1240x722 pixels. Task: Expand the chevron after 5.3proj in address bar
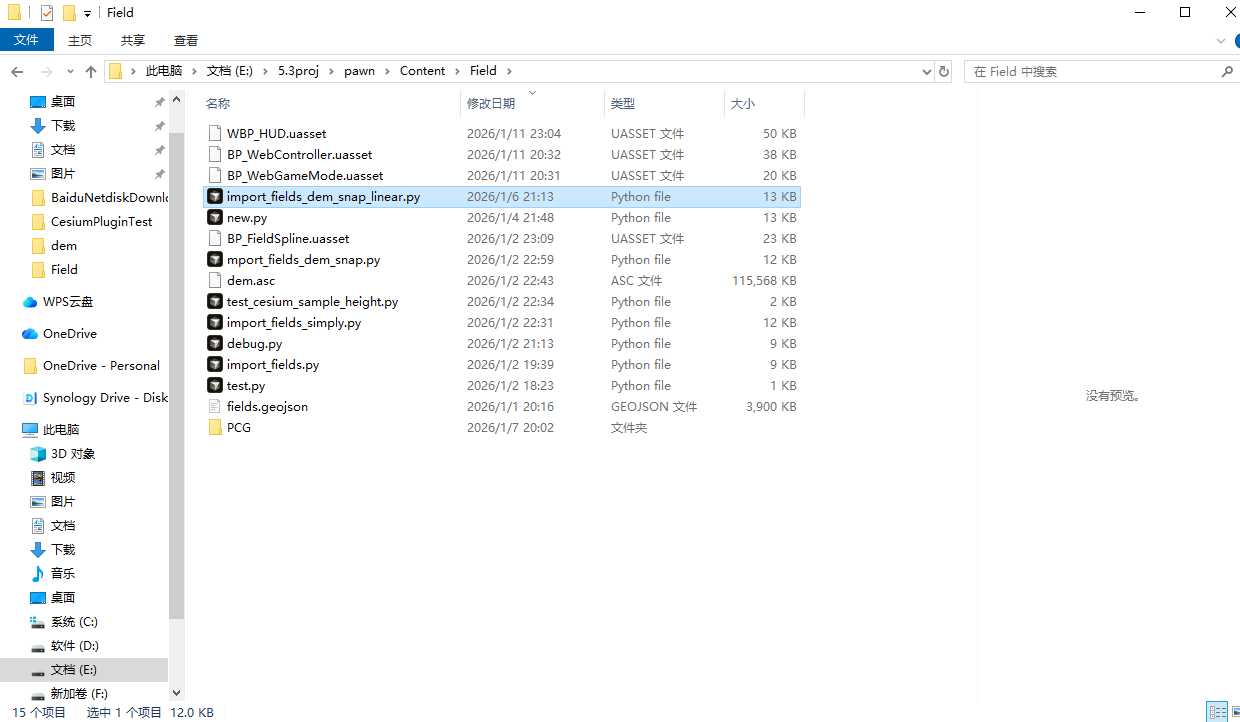[x=331, y=71]
